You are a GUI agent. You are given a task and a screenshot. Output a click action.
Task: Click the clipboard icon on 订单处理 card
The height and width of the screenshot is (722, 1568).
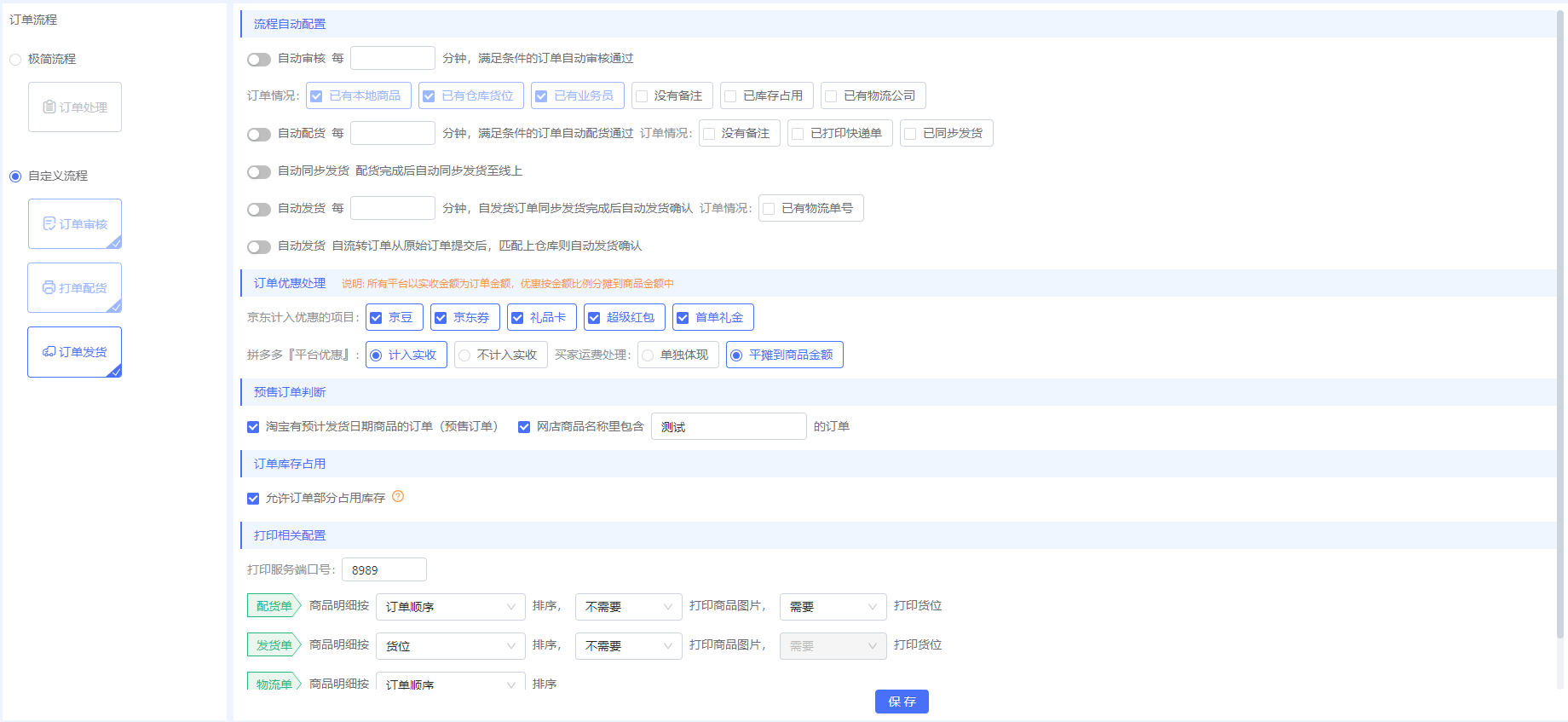click(49, 107)
